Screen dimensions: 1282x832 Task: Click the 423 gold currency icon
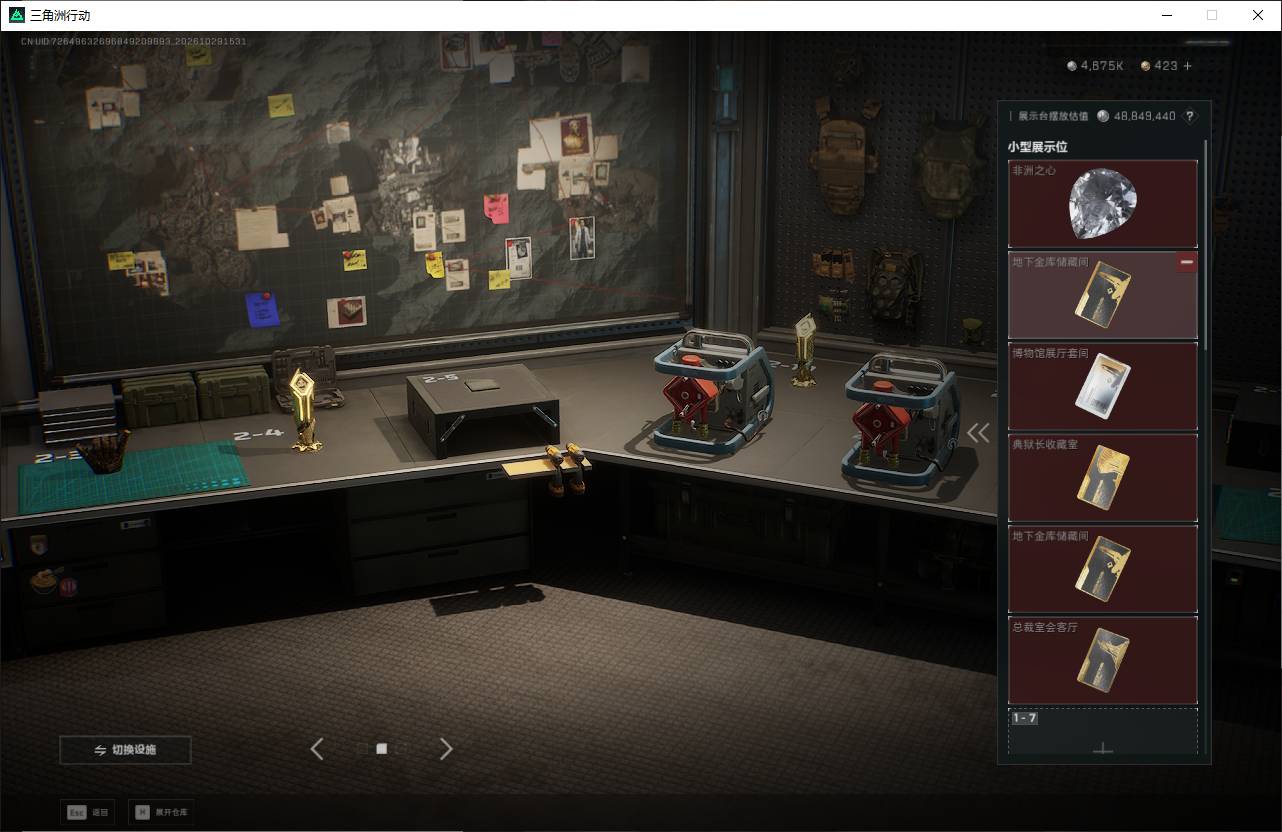click(x=1146, y=66)
